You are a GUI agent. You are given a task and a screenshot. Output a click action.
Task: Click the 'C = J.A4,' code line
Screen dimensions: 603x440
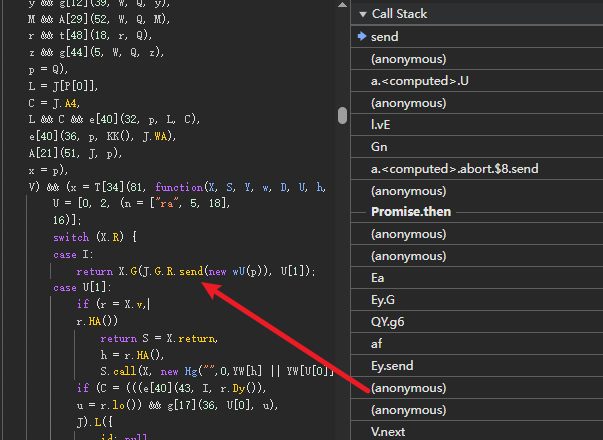[54, 103]
